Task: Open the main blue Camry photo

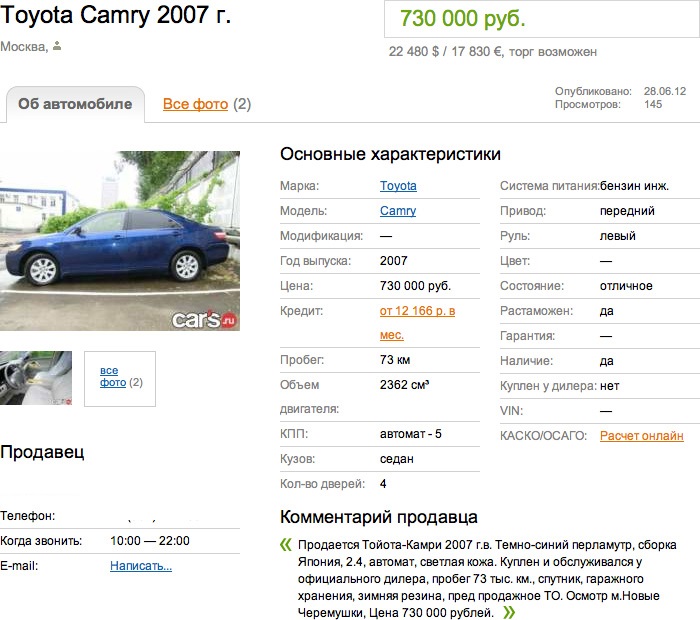Action: pos(120,241)
